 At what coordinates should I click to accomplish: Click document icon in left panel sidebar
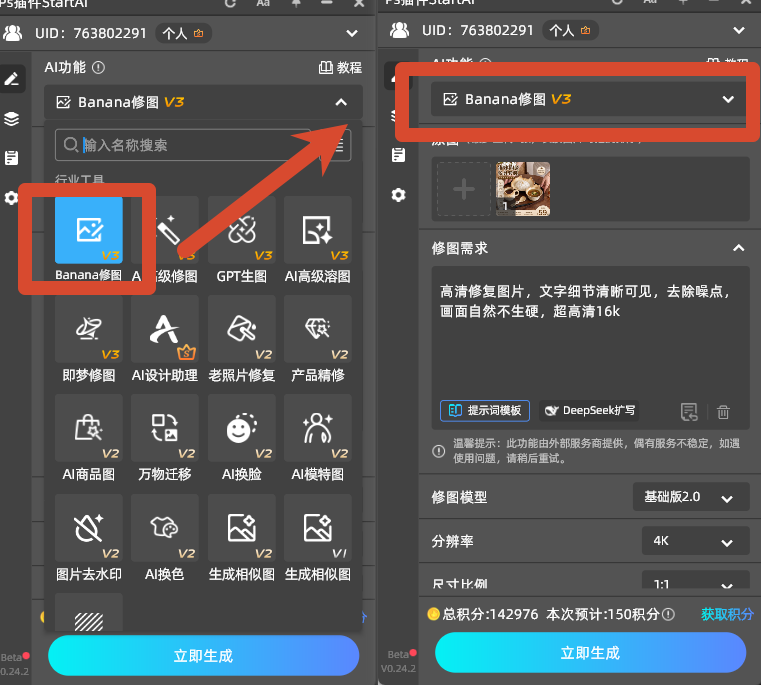(x=12, y=158)
